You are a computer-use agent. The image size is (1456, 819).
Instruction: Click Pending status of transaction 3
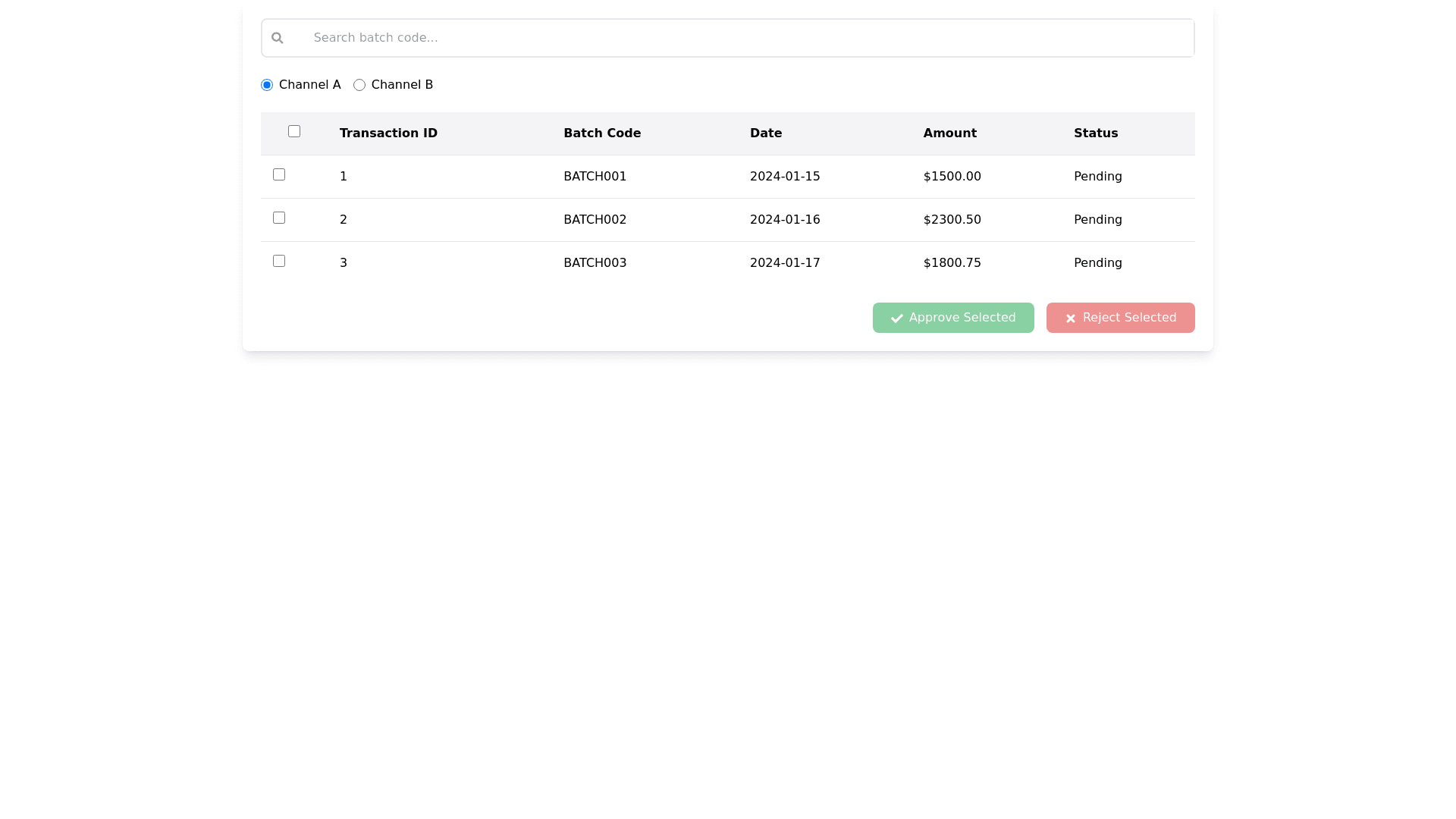[x=1097, y=263]
